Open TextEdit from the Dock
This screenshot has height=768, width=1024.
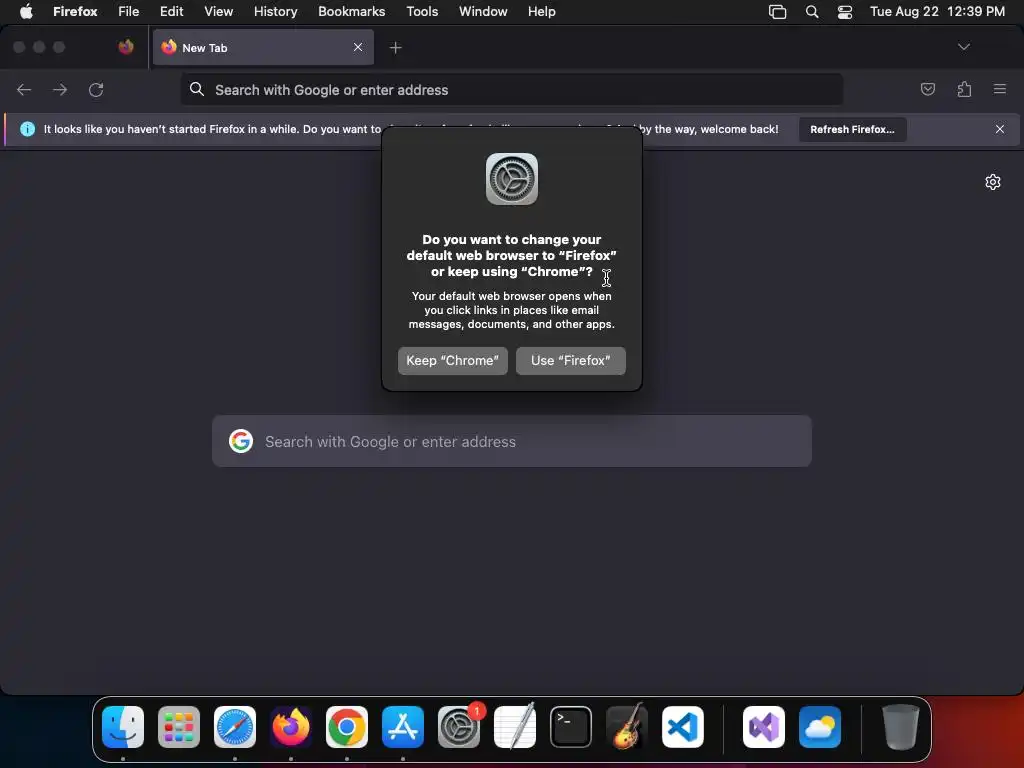pyautogui.click(x=515, y=727)
